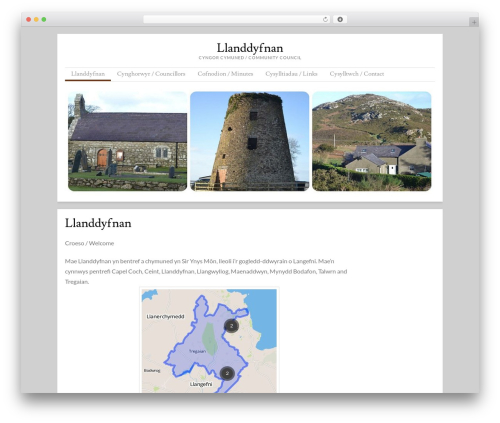Click the old windmill tower photo
The image size is (500, 423).
pyautogui.click(x=250, y=141)
